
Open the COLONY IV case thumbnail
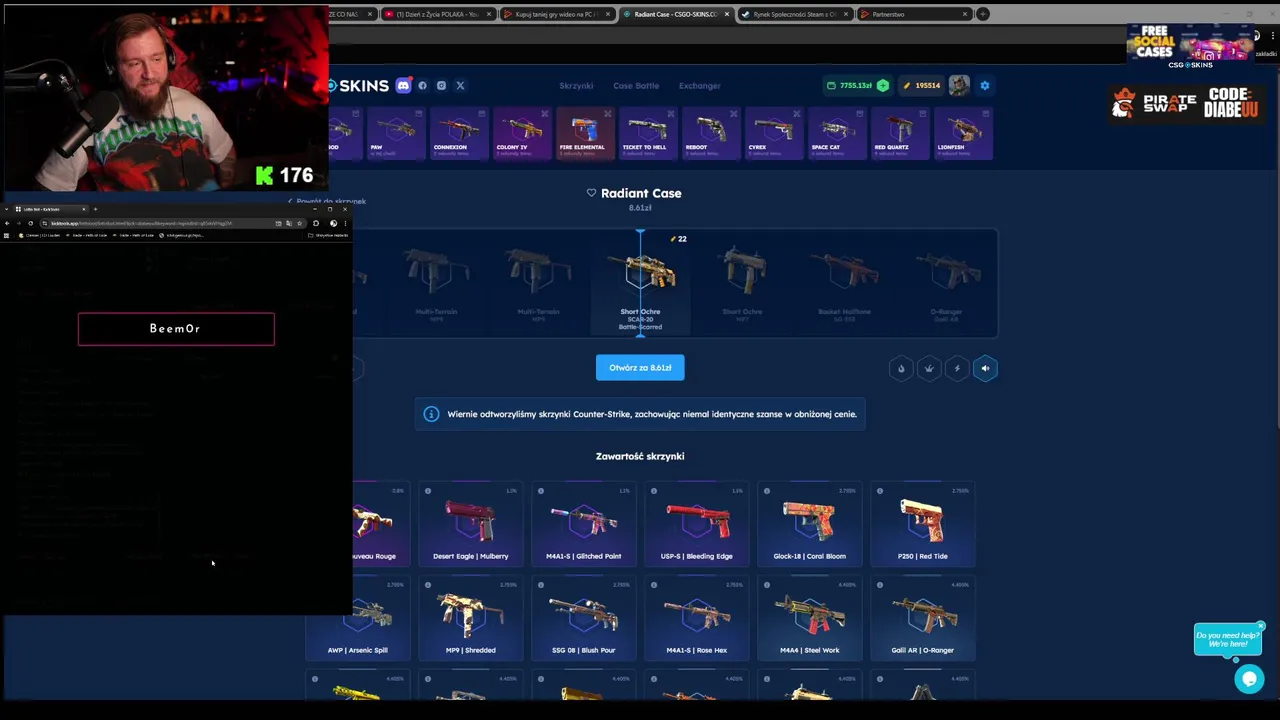coord(520,133)
